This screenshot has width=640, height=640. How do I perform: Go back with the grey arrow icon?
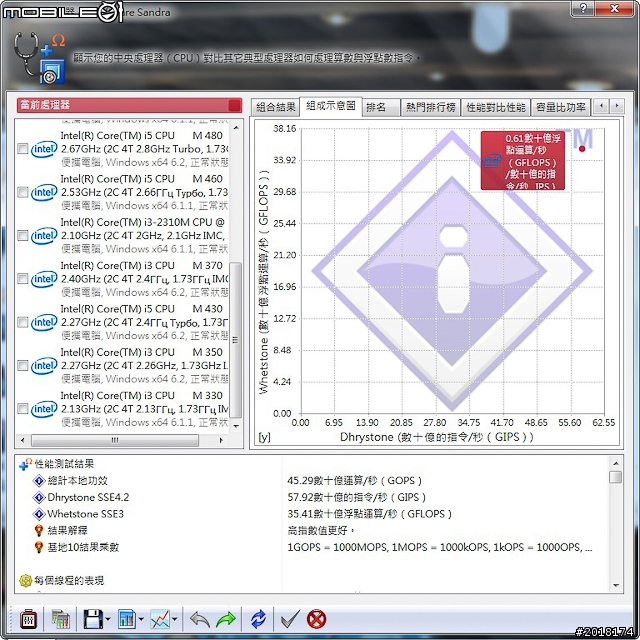point(200,619)
